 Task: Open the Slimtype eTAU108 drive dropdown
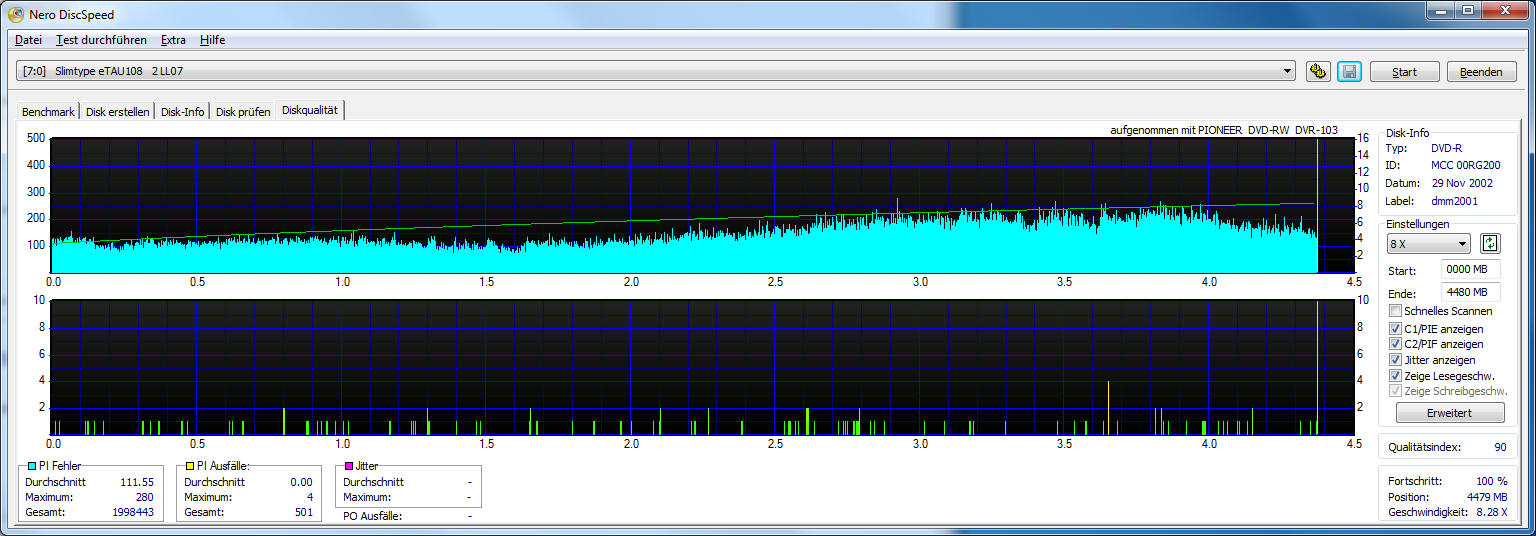tap(656, 71)
